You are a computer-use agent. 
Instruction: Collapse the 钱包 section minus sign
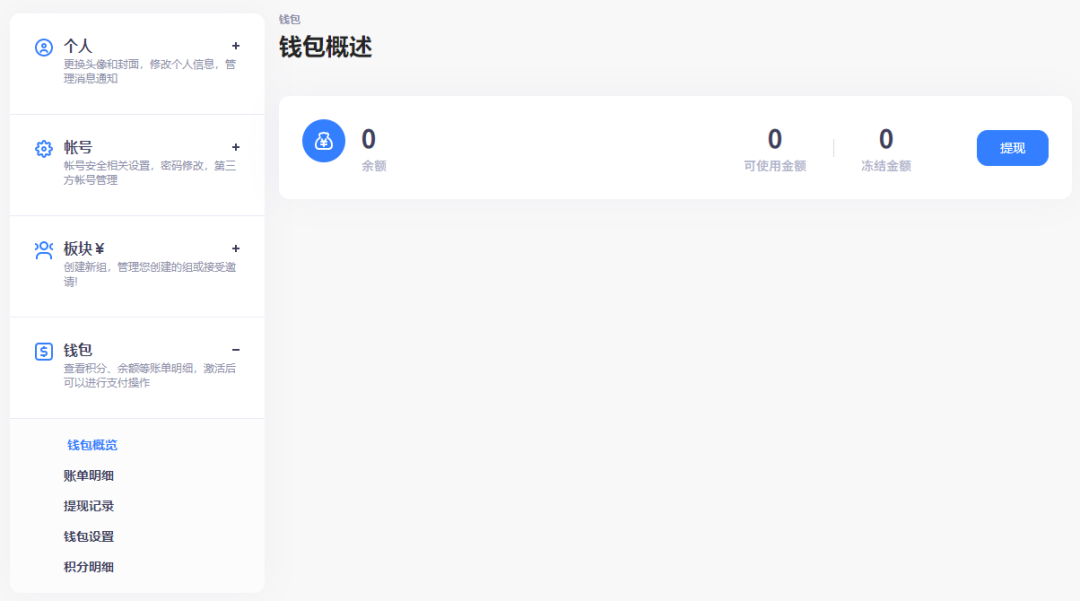click(x=236, y=350)
